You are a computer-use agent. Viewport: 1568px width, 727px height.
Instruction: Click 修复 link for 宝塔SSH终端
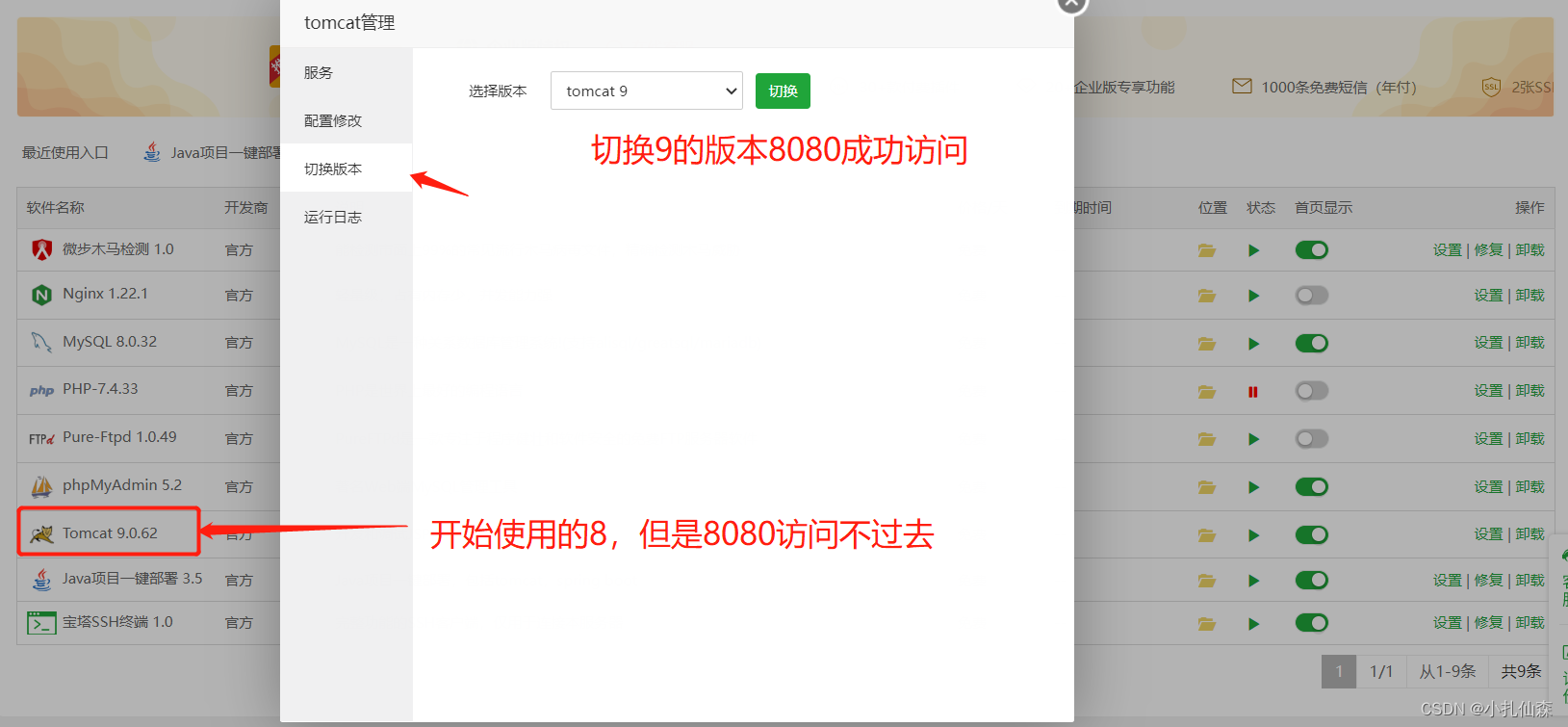point(1488,623)
